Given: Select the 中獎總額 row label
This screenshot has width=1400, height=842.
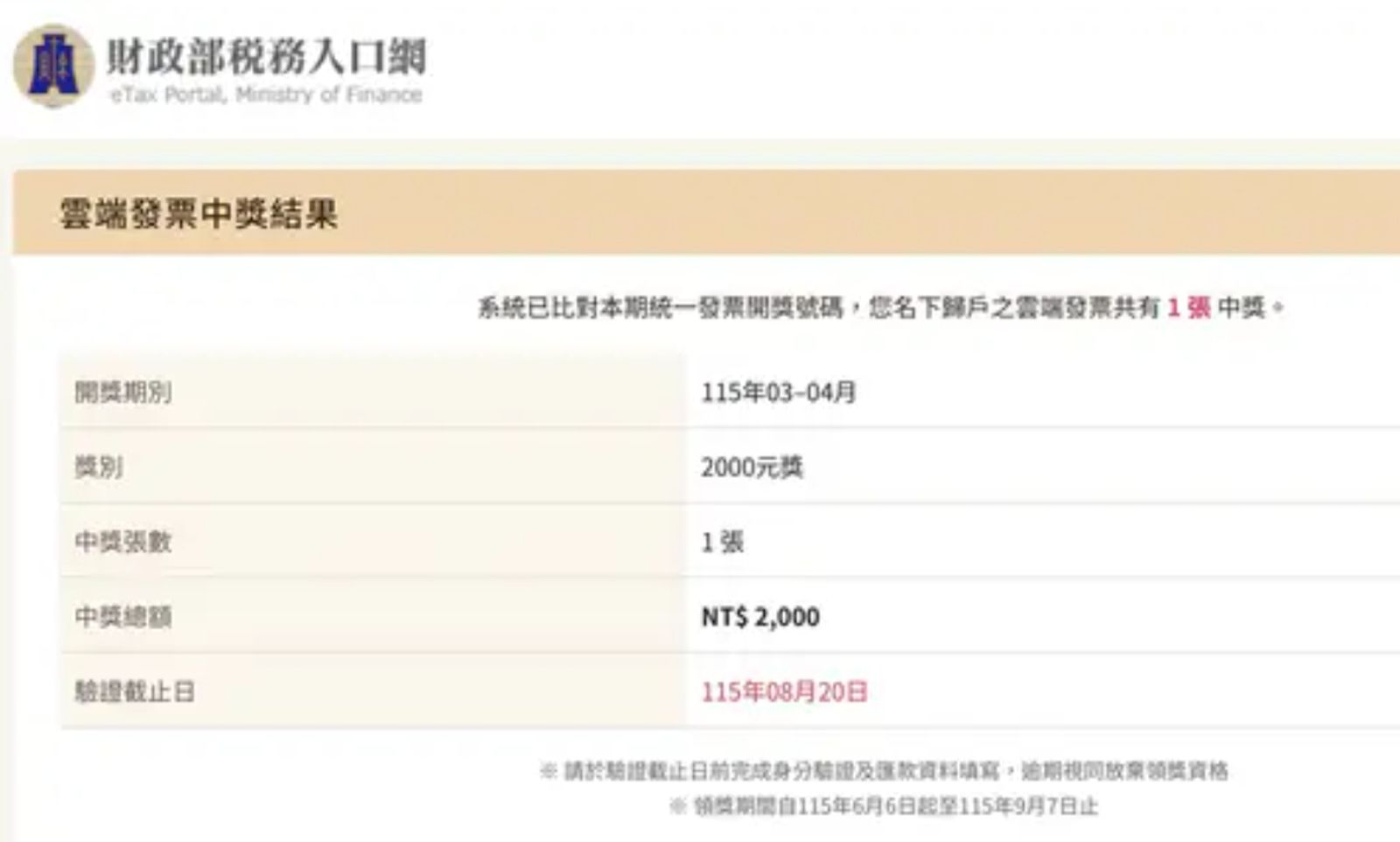Looking at the screenshot, I should click(123, 617).
